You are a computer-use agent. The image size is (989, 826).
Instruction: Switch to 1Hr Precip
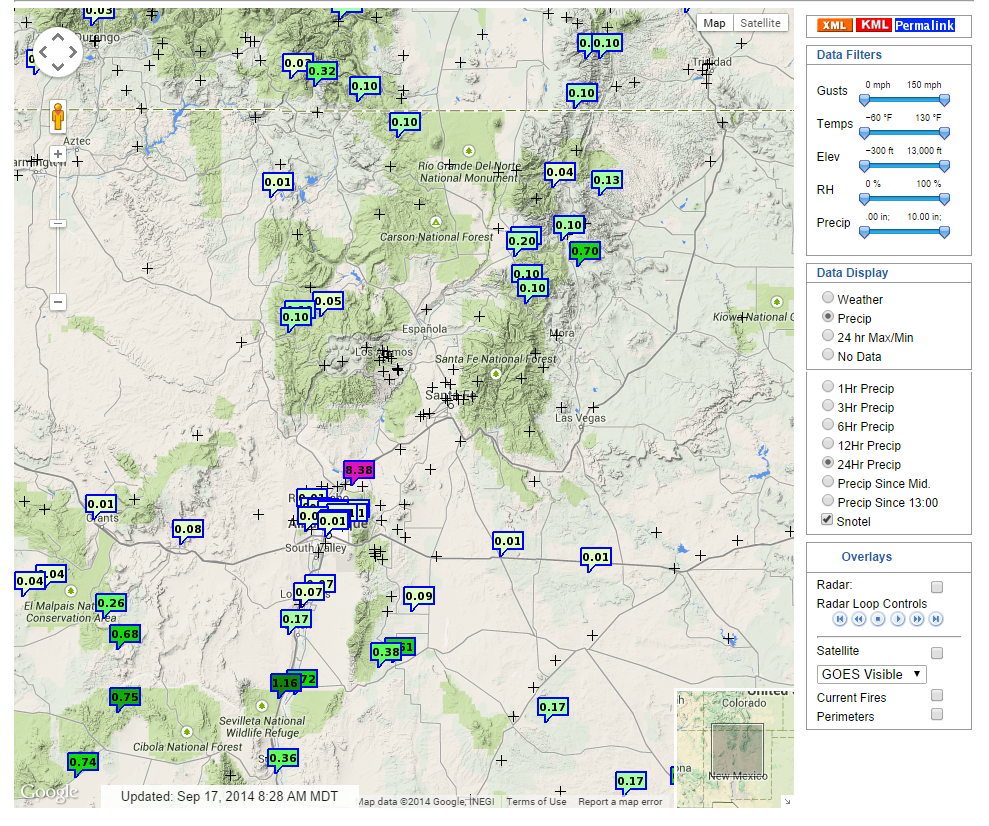pyautogui.click(x=827, y=386)
